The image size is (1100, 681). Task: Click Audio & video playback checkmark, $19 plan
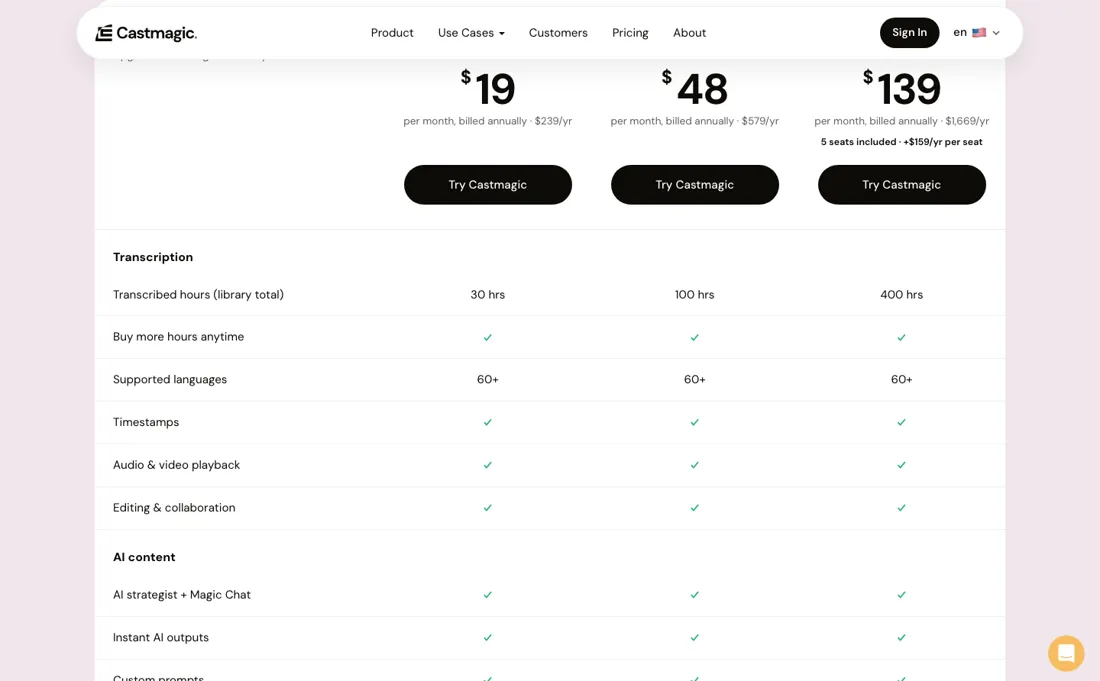click(x=488, y=465)
